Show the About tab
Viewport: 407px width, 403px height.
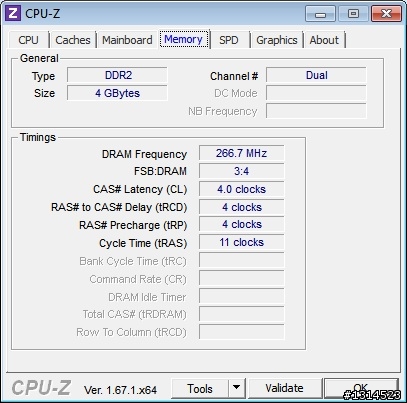point(324,40)
